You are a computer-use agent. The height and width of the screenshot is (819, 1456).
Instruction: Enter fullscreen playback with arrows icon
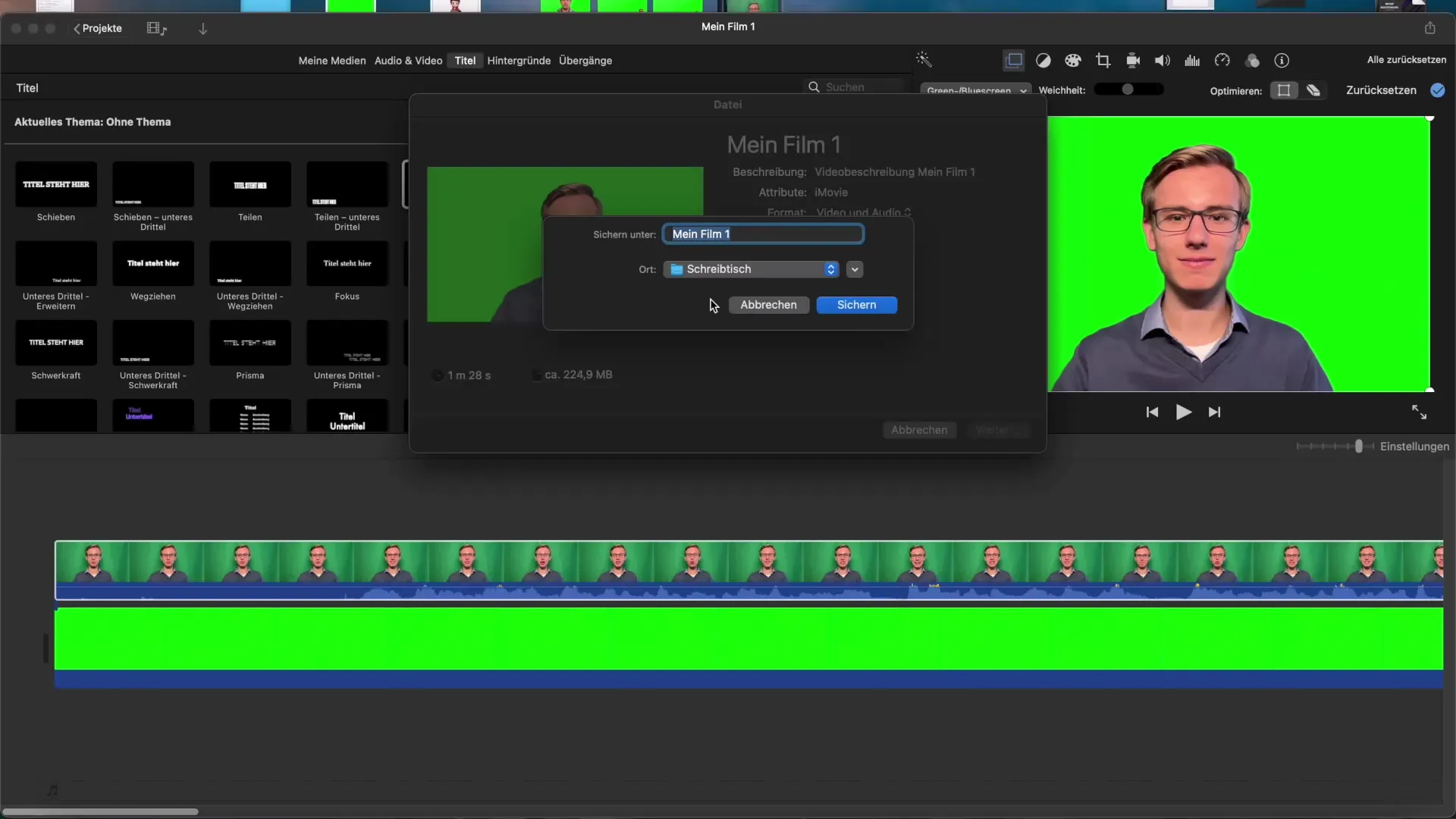[x=1419, y=412]
